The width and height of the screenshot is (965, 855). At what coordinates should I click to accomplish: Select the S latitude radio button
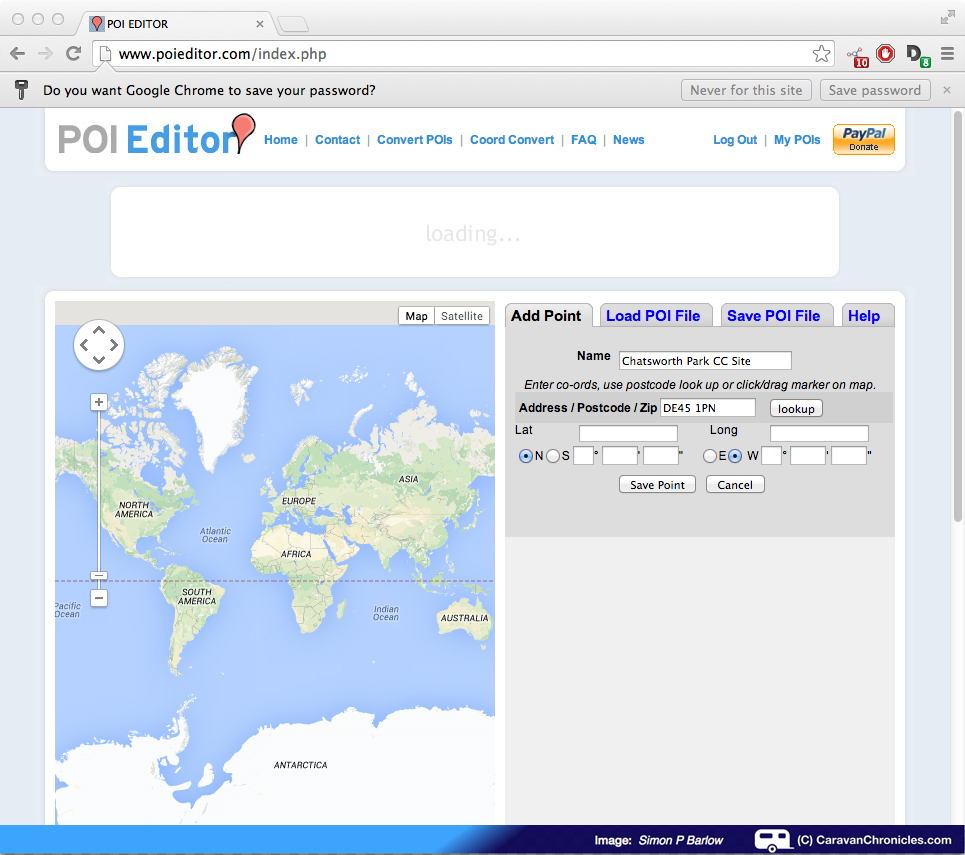pos(552,456)
